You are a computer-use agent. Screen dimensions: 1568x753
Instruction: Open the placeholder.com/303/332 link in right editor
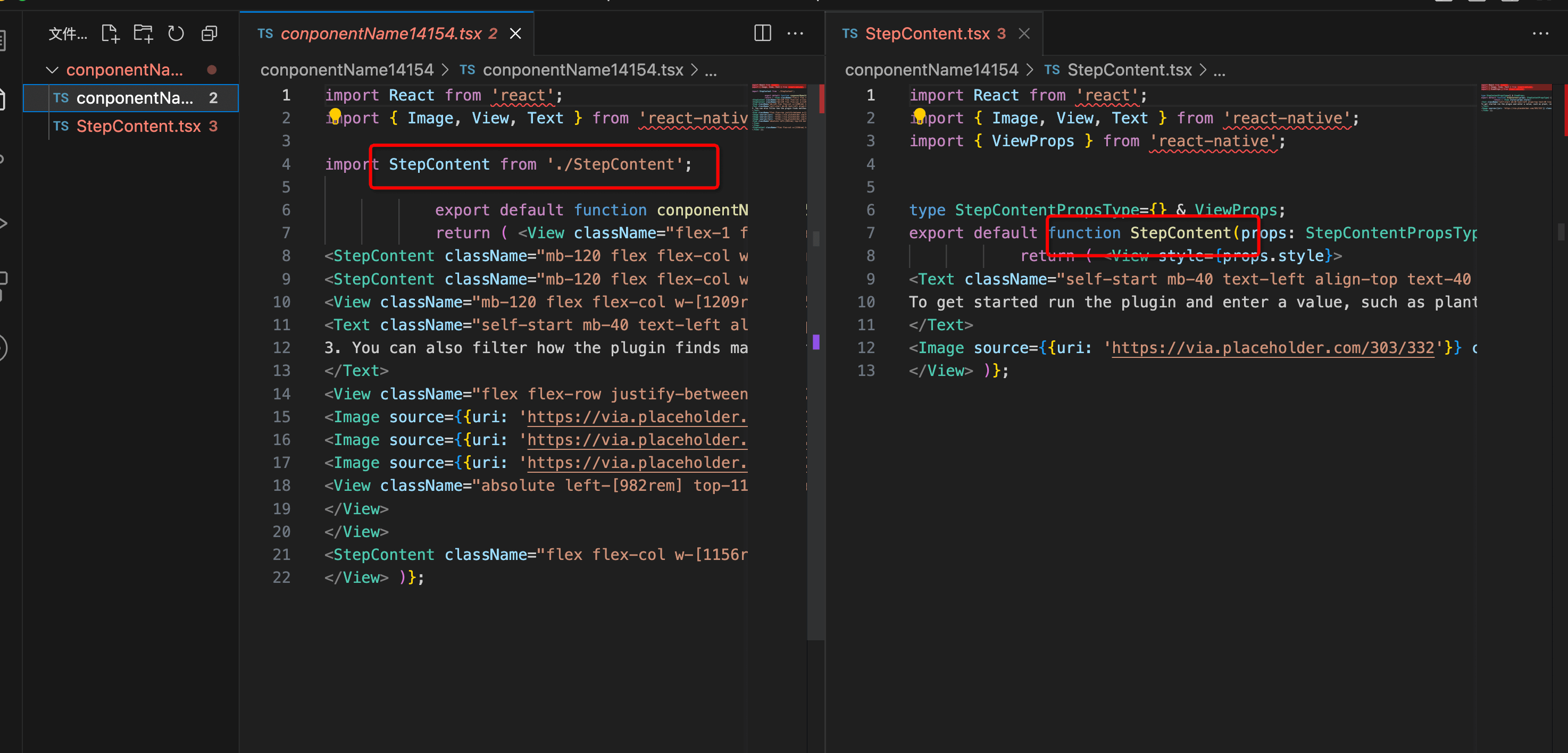click(x=1273, y=348)
